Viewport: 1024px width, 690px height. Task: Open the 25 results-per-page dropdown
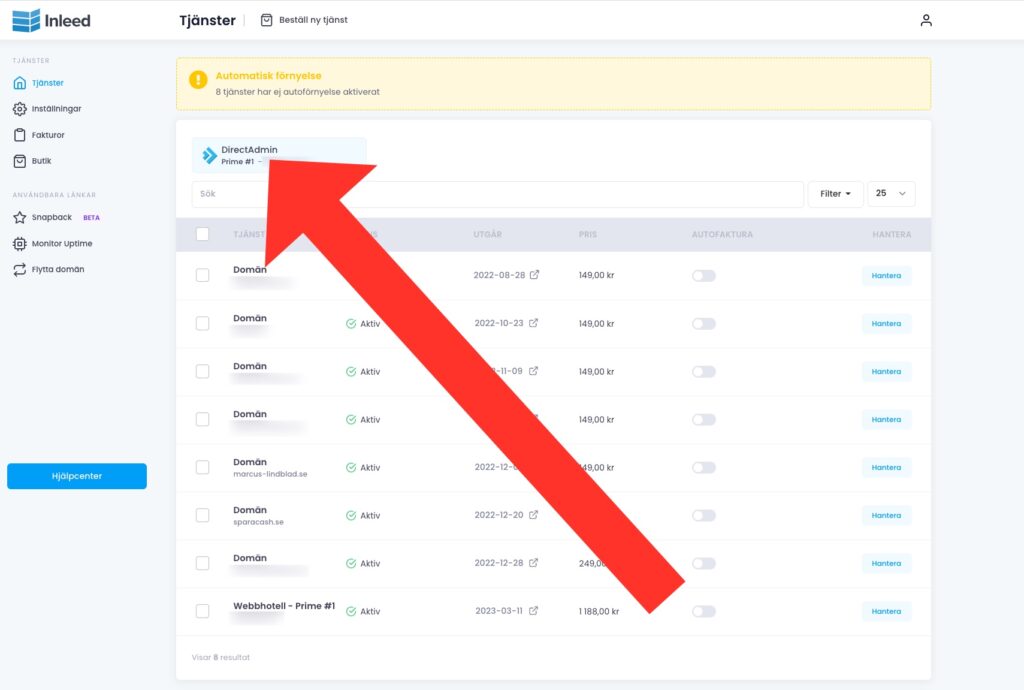coord(891,194)
